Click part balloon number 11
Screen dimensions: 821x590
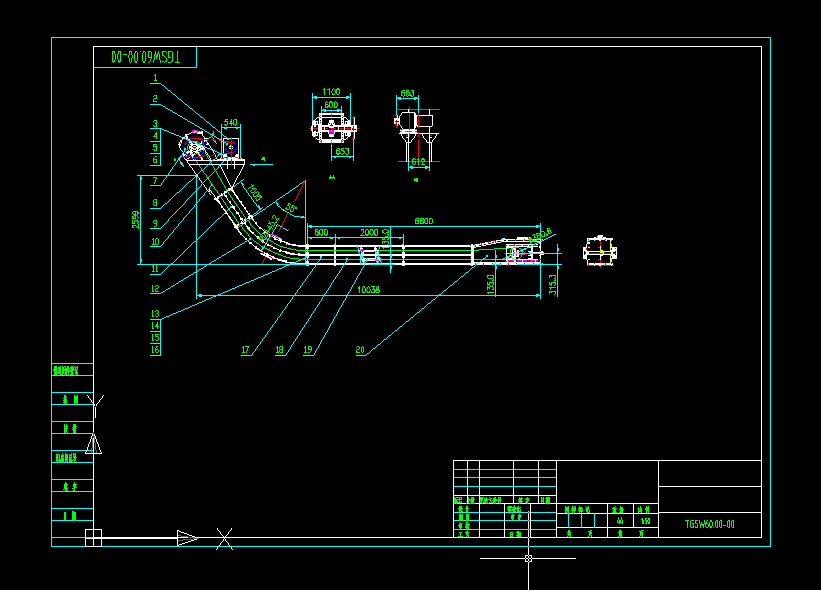click(155, 269)
